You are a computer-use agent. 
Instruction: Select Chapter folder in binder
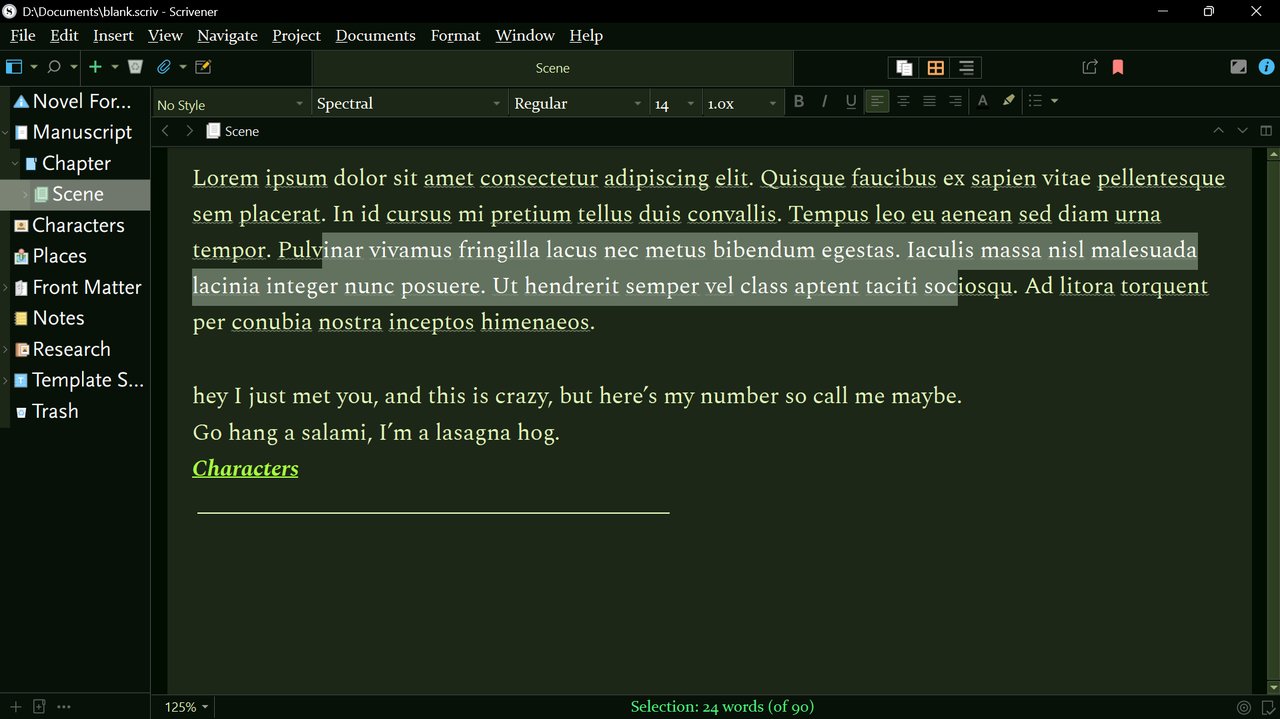pyautogui.click(x=75, y=163)
